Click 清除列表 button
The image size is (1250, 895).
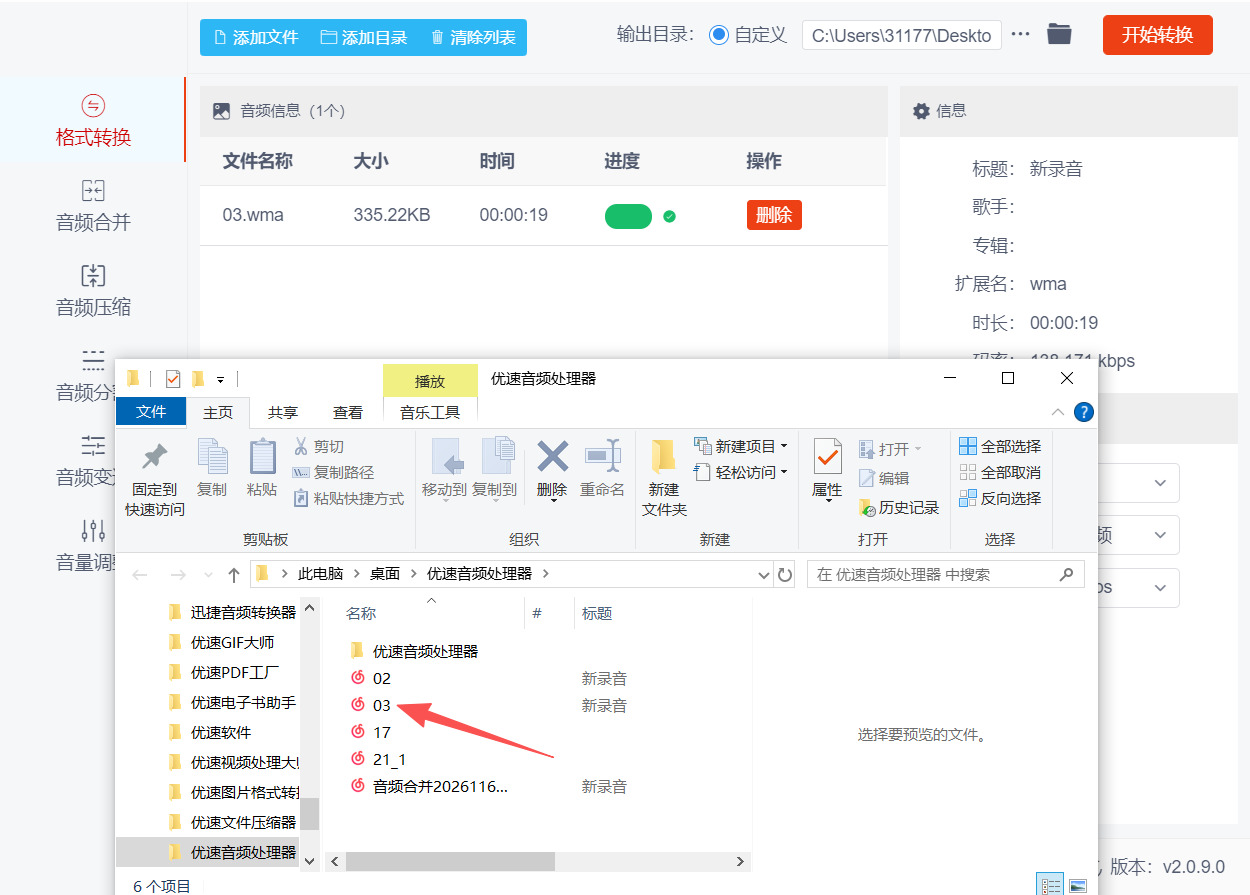[473, 37]
